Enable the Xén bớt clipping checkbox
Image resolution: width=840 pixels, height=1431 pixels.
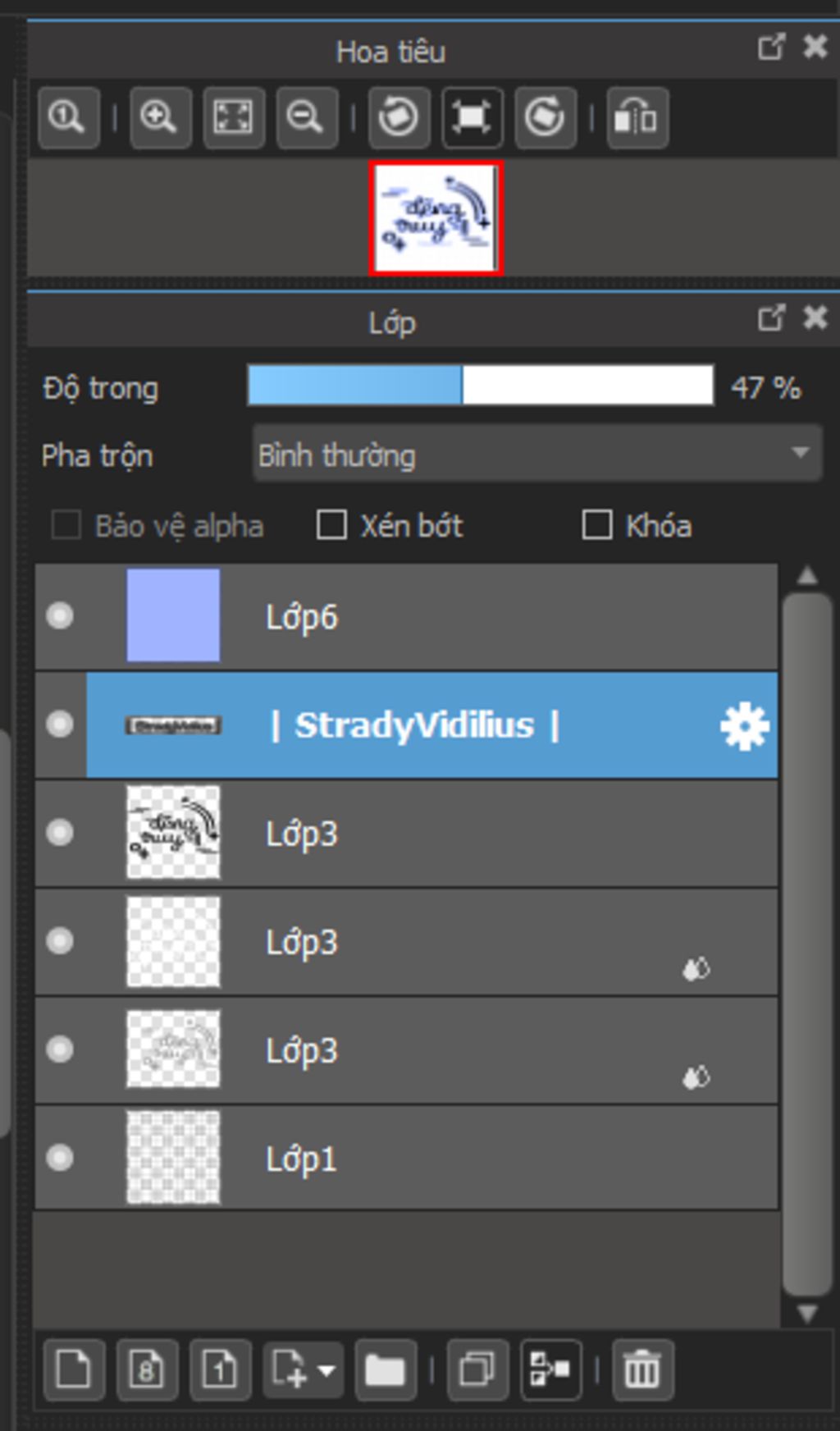coord(331,525)
